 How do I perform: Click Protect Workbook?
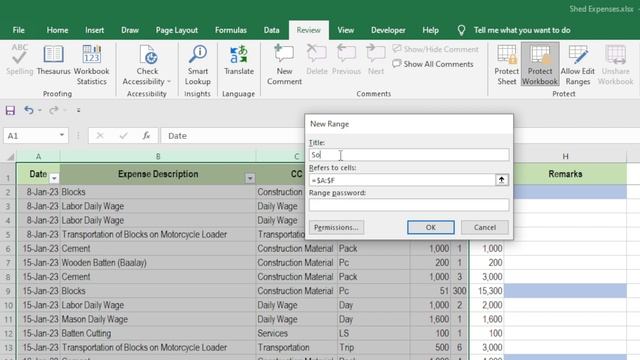point(540,64)
